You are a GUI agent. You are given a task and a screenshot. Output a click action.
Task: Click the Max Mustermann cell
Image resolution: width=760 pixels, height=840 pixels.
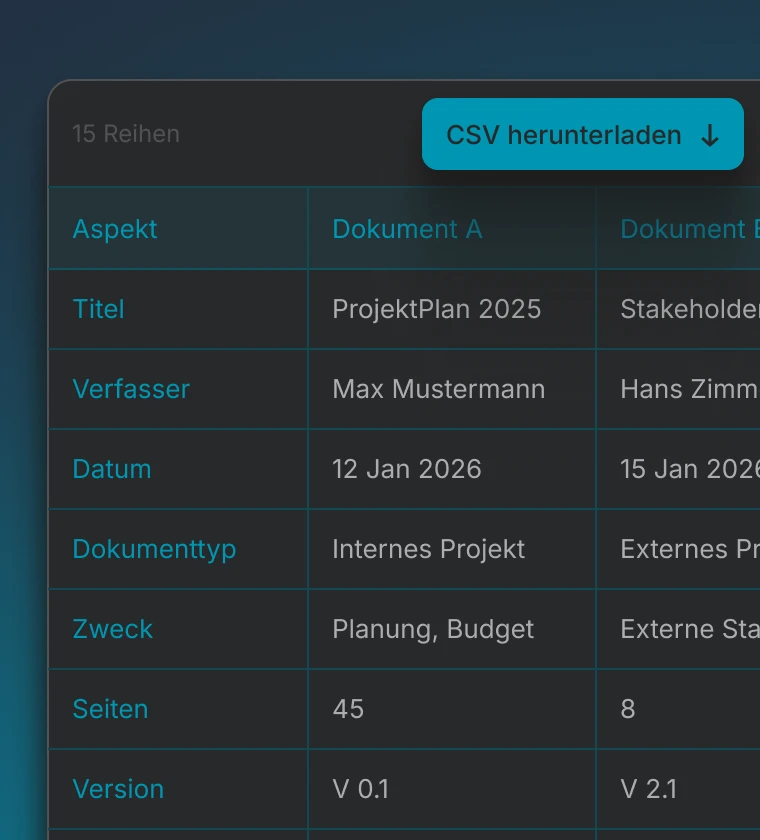point(439,389)
